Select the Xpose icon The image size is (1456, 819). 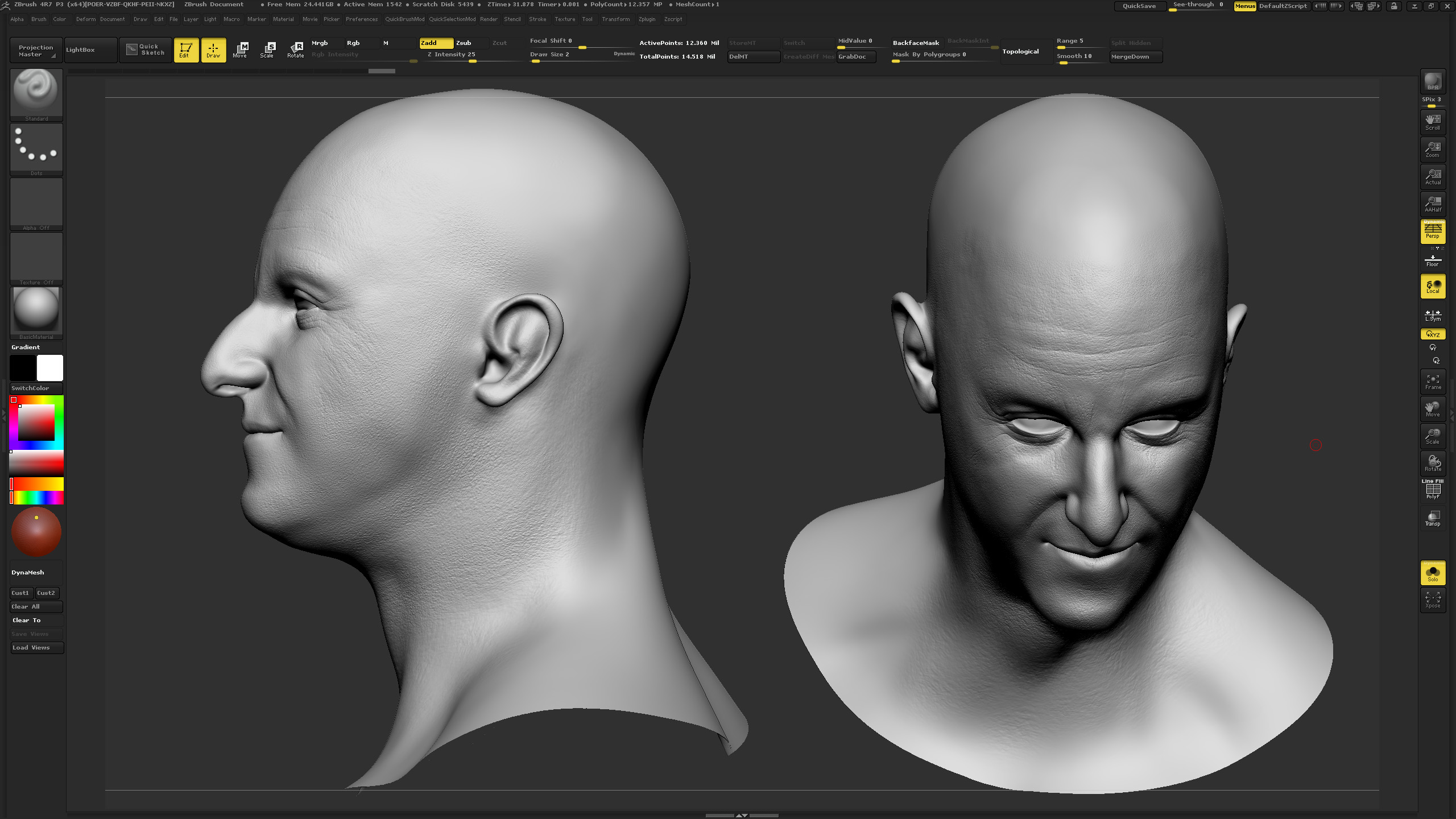coord(1433,600)
